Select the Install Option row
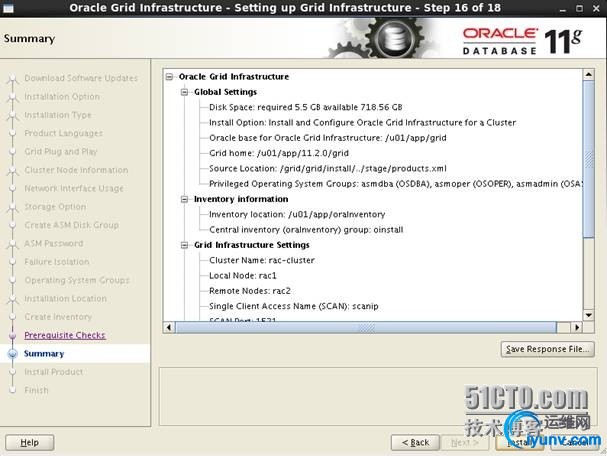Image resolution: width=607 pixels, height=456 pixels. point(362,123)
